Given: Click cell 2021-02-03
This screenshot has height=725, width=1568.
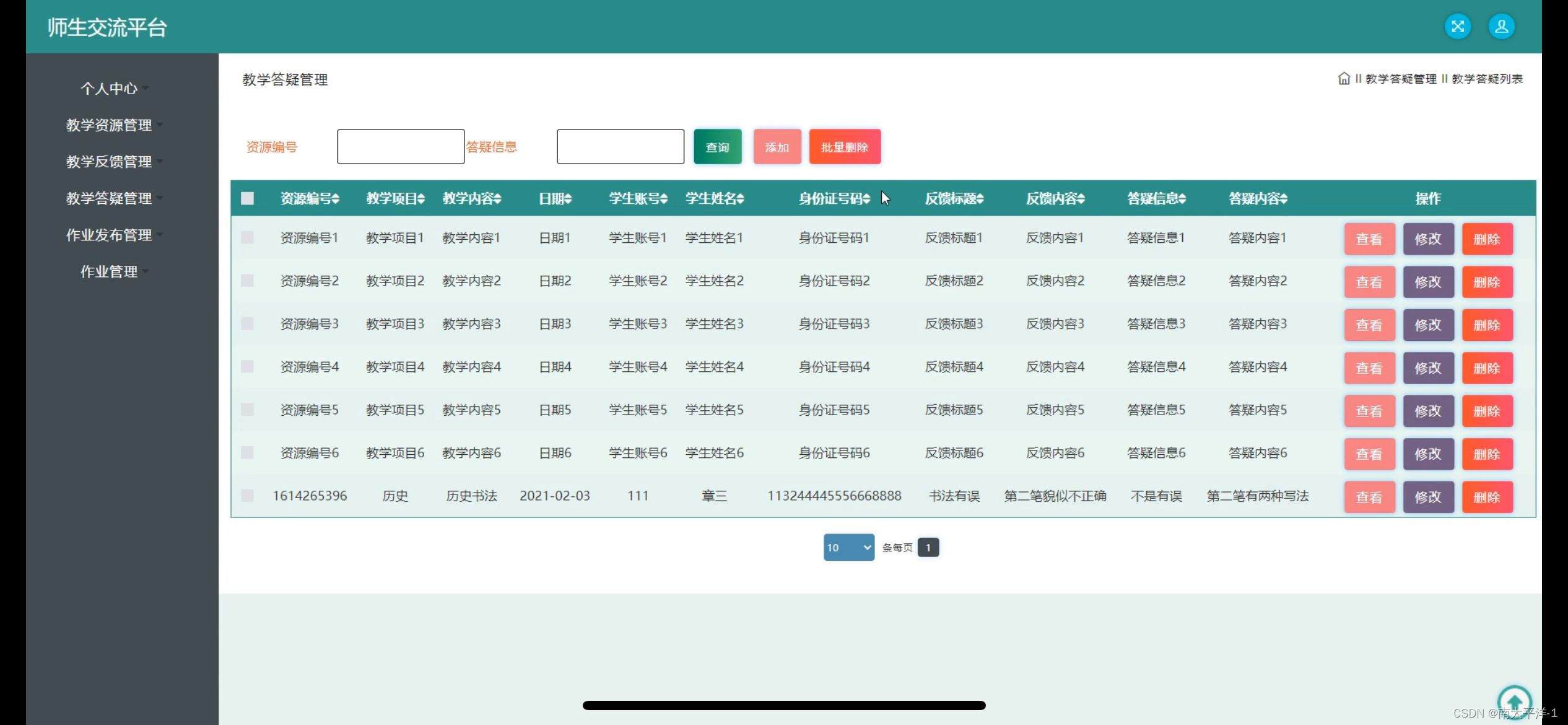Looking at the screenshot, I should click(x=555, y=496).
